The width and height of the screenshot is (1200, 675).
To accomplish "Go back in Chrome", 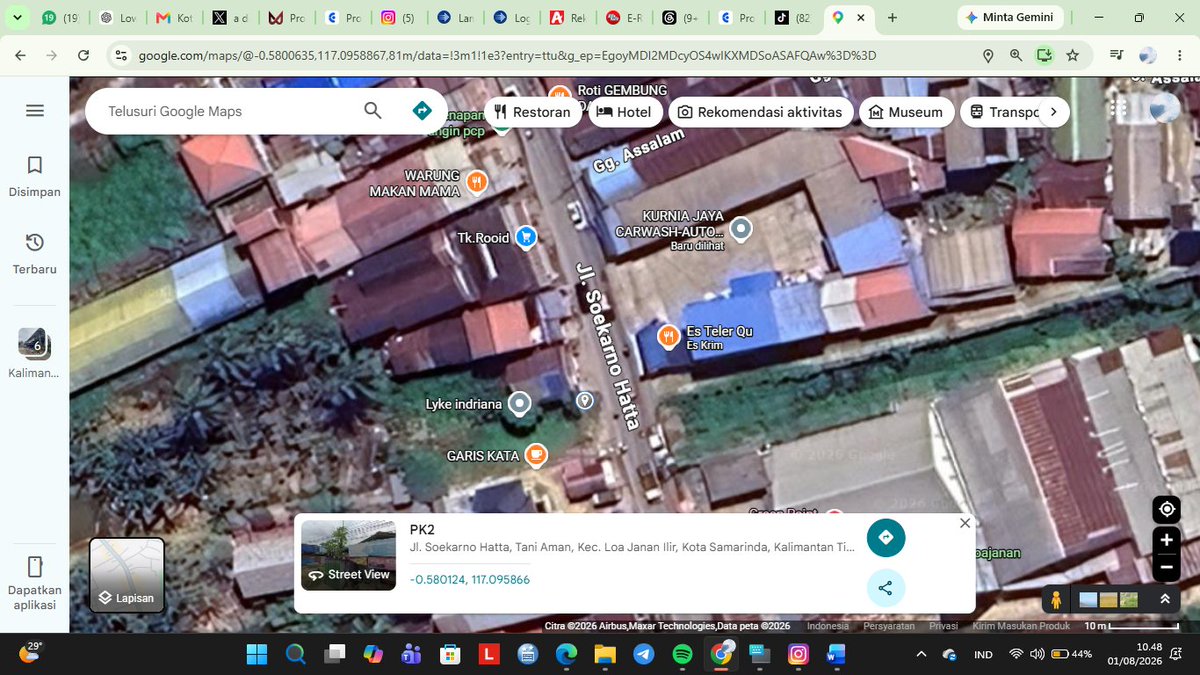I will pyautogui.click(x=21, y=56).
